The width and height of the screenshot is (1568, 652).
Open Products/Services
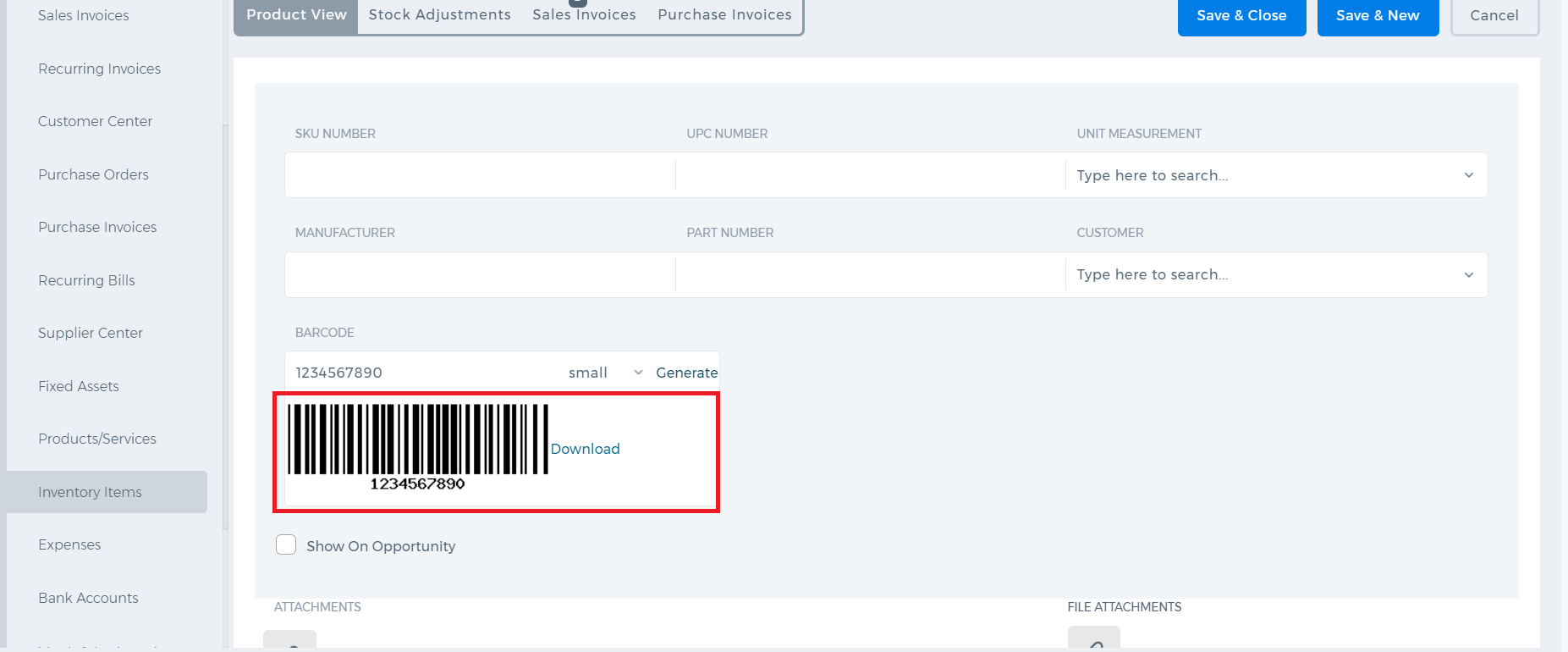(x=97, y=439)
